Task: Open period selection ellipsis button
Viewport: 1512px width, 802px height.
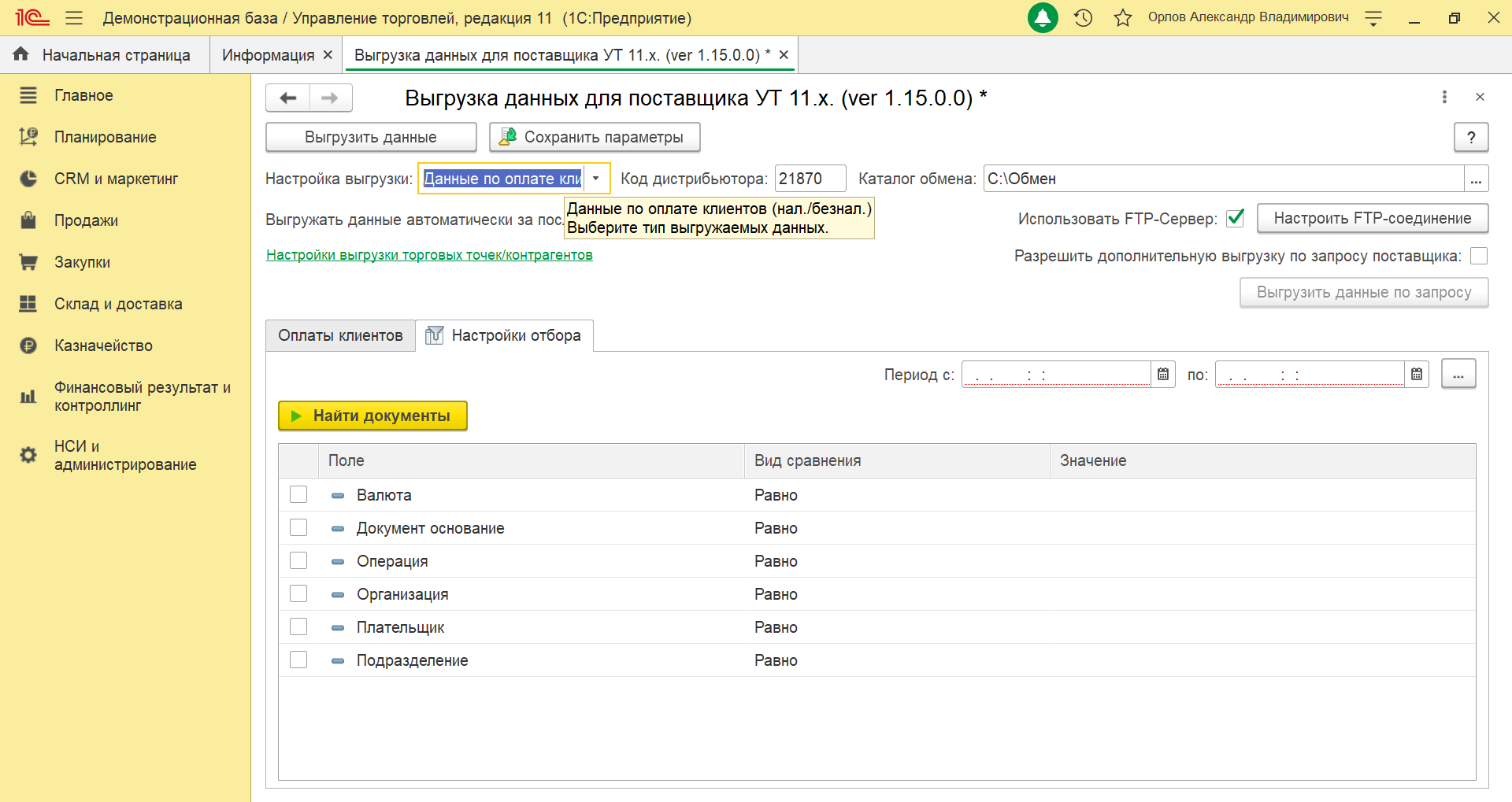Action: coord(1458,375)
